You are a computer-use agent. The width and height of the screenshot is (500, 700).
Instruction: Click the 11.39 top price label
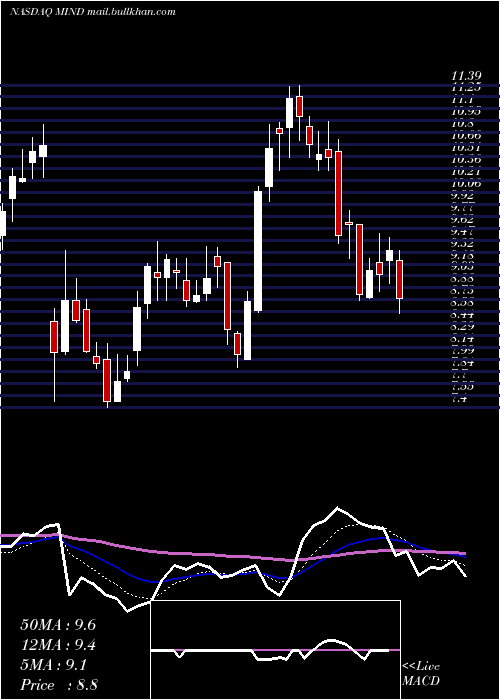pyautogui.click(x=468, y=78)
